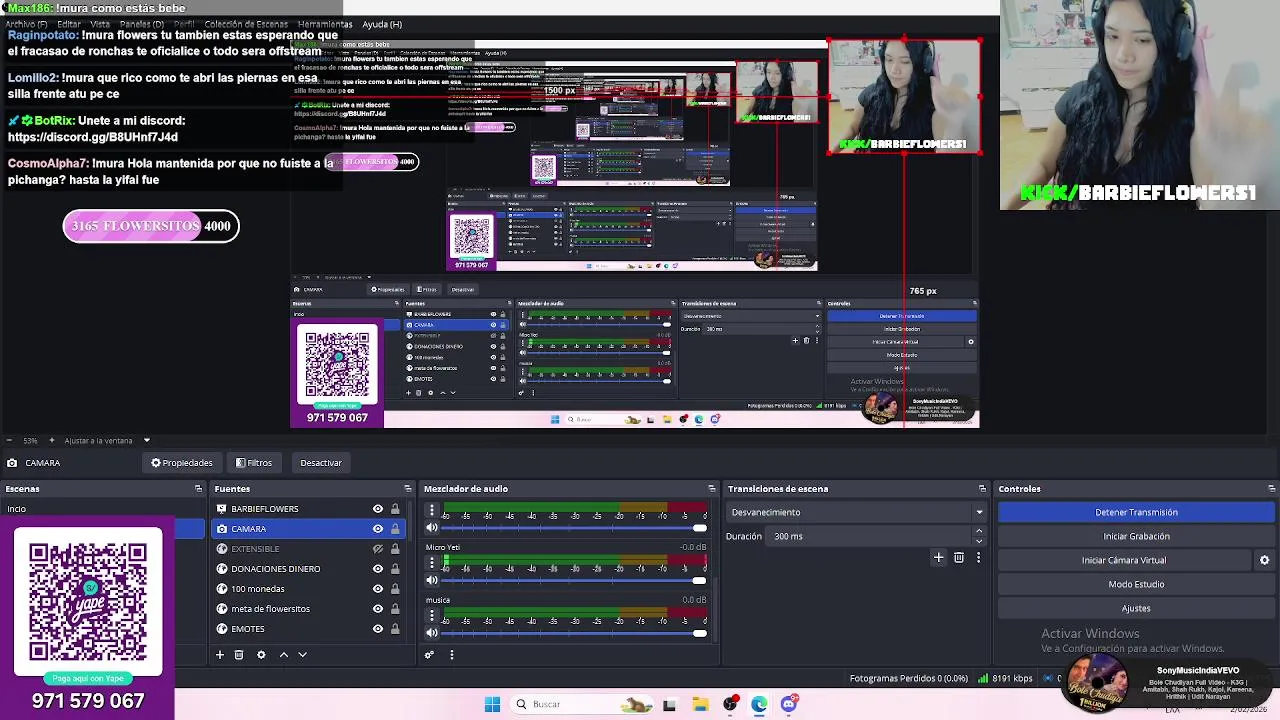
Task: Toggle lock on 100 monedas source
Action: click(395, 589)
